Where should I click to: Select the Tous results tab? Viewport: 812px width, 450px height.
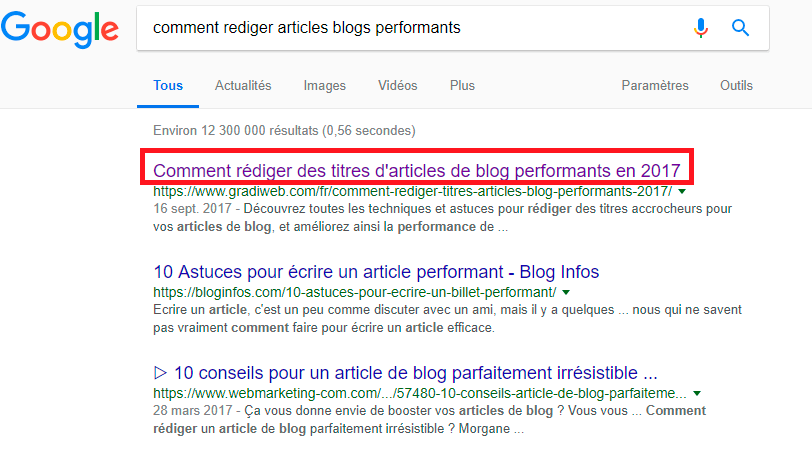click(168, 86)
